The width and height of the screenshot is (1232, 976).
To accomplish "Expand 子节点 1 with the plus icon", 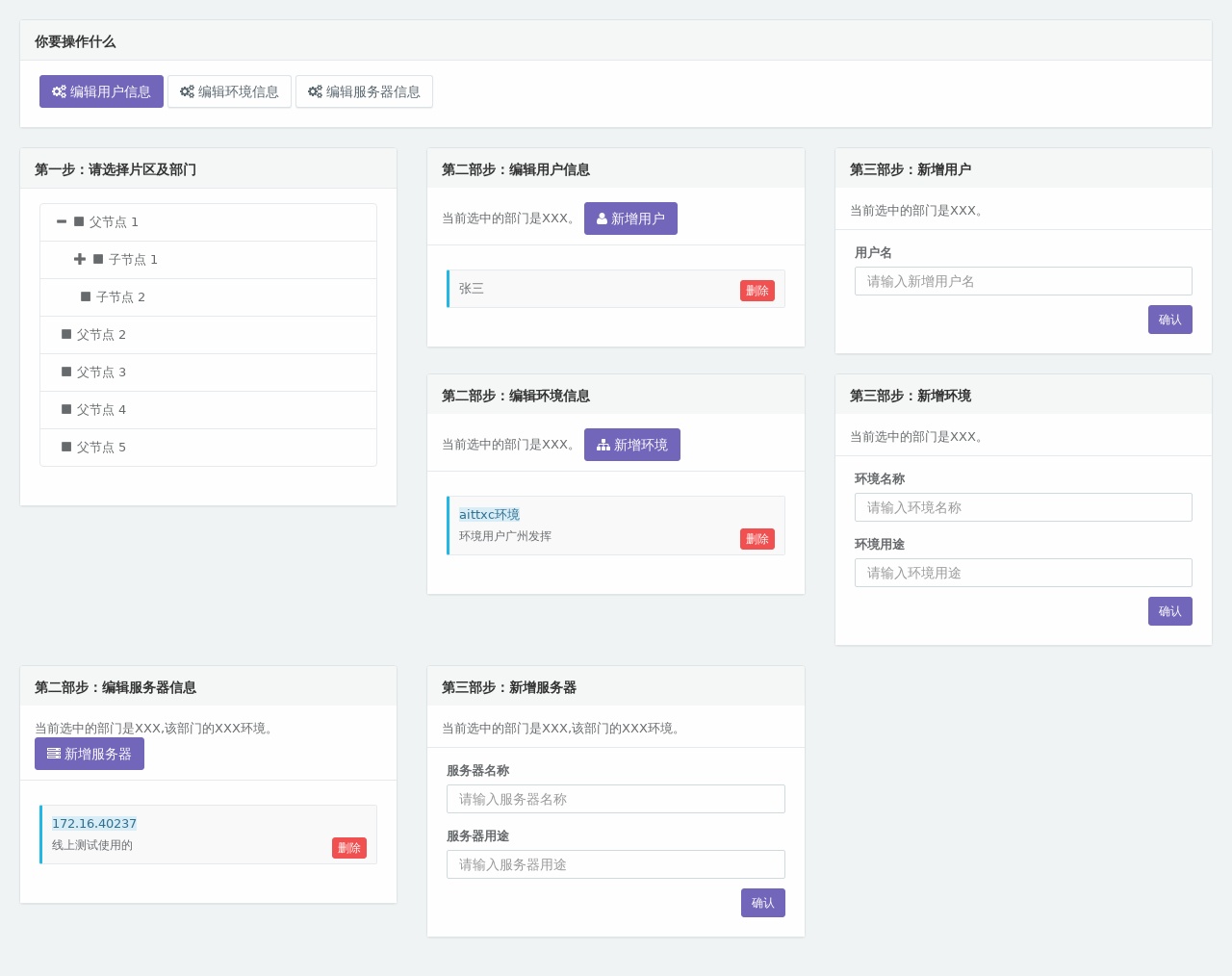I will 80,260.
